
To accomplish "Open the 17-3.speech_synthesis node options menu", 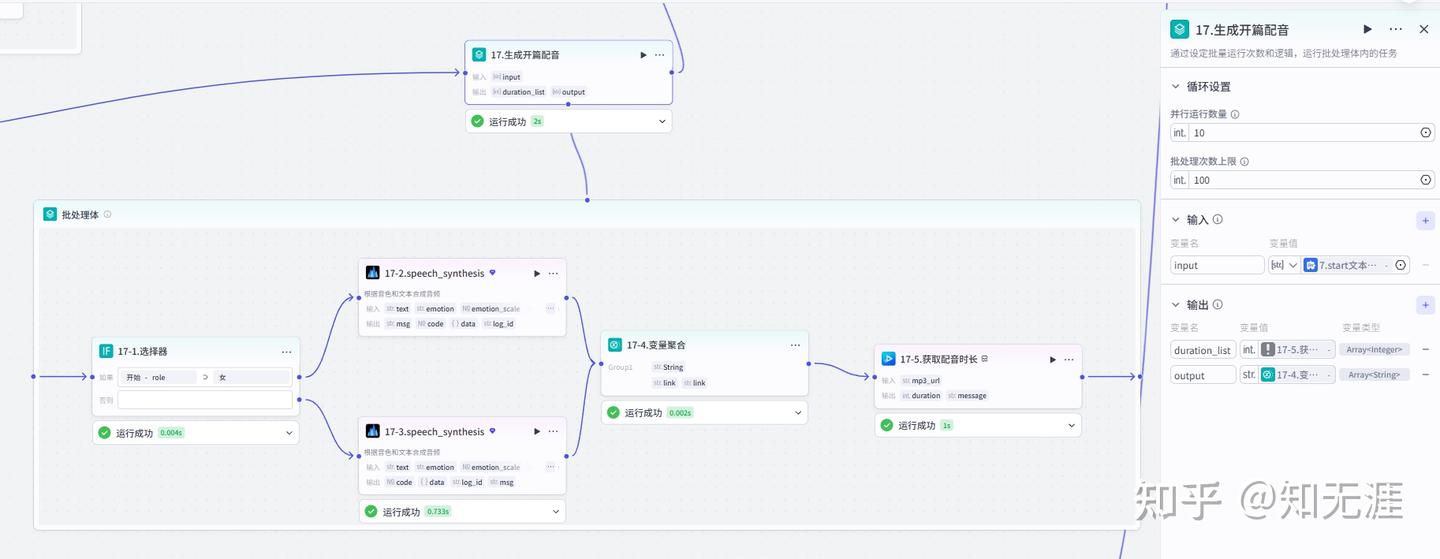I will click(553, 432).
